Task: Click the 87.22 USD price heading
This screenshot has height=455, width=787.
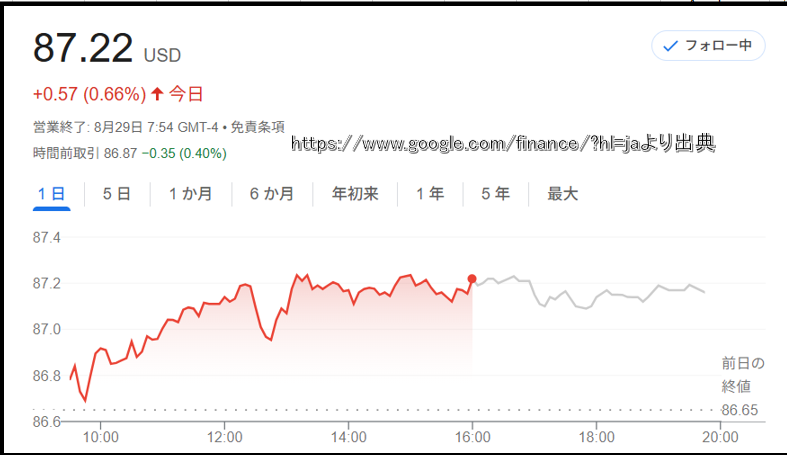Action: point(107,48)
